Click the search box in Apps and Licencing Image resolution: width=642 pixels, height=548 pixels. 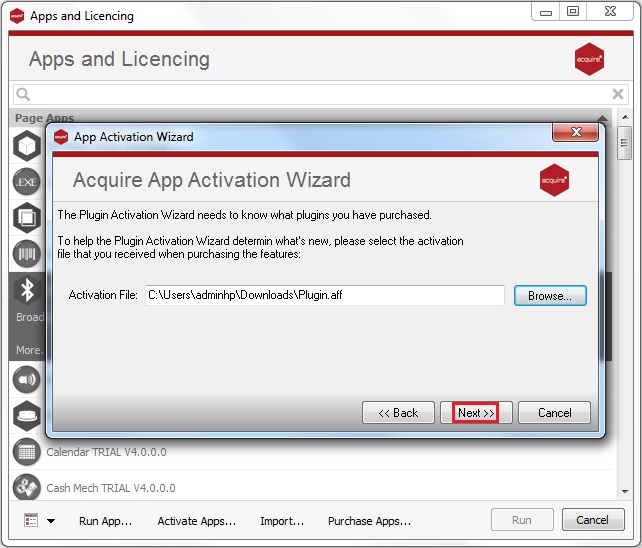321,94
